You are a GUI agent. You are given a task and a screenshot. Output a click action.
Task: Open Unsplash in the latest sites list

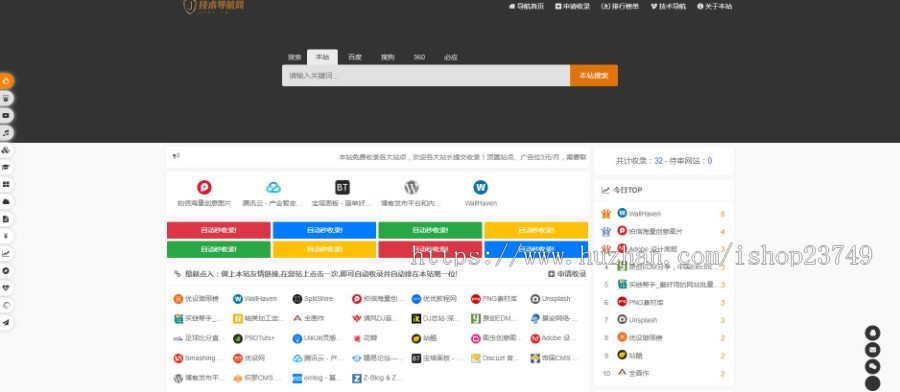point(550,298)
